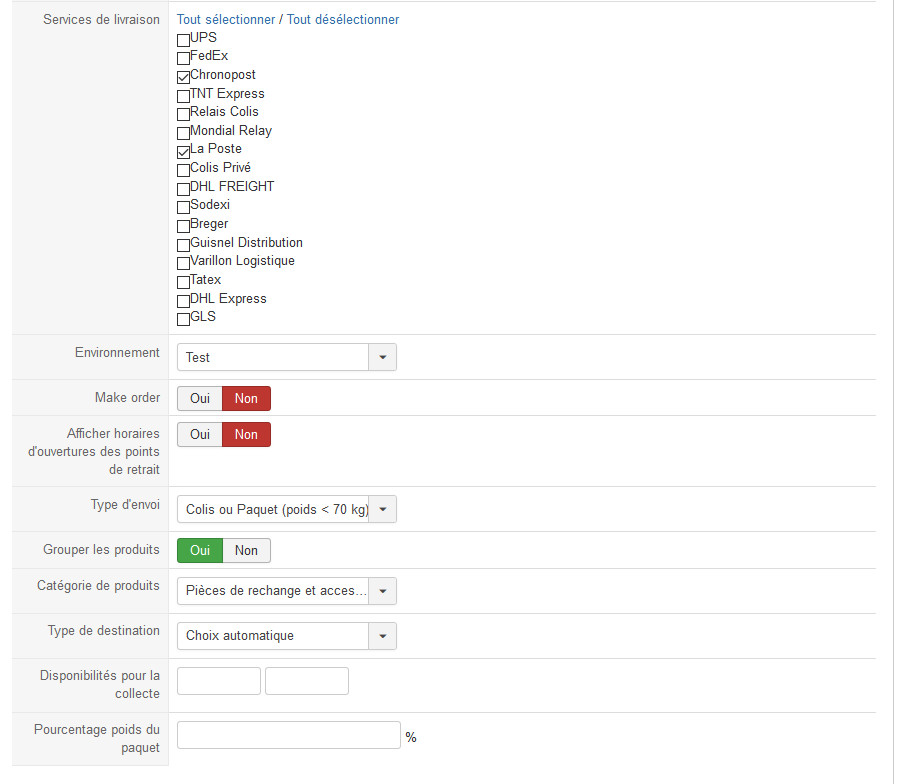Click the Type de destination dropdown arrow
The width and height of the screenshot is (904, 784).
(382, 636)
